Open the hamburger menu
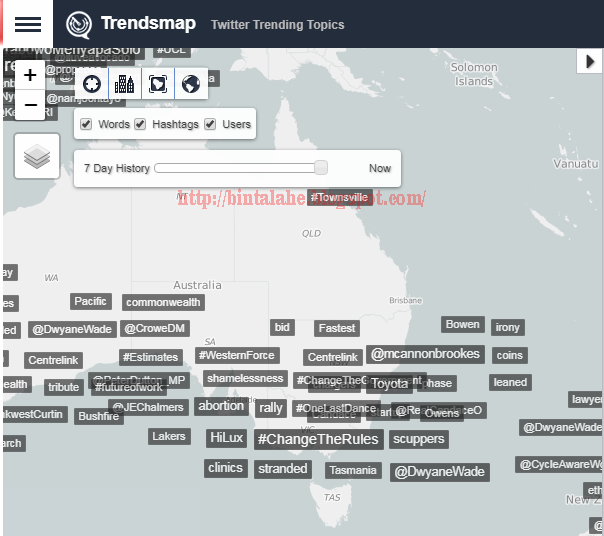The height and width of the screenshot is (536, 604). [28, 24]
